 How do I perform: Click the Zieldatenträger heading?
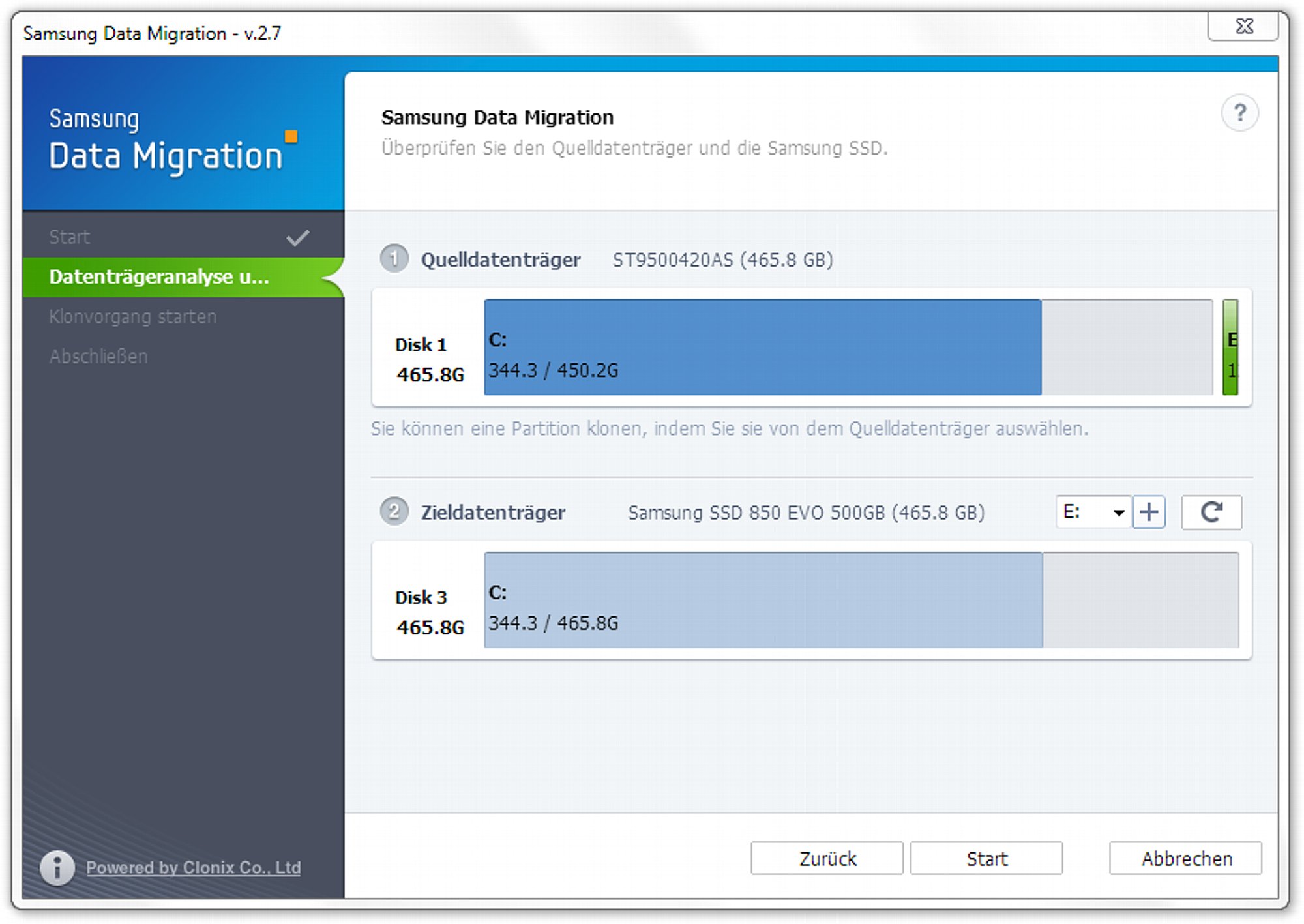(x=493, y=513)
